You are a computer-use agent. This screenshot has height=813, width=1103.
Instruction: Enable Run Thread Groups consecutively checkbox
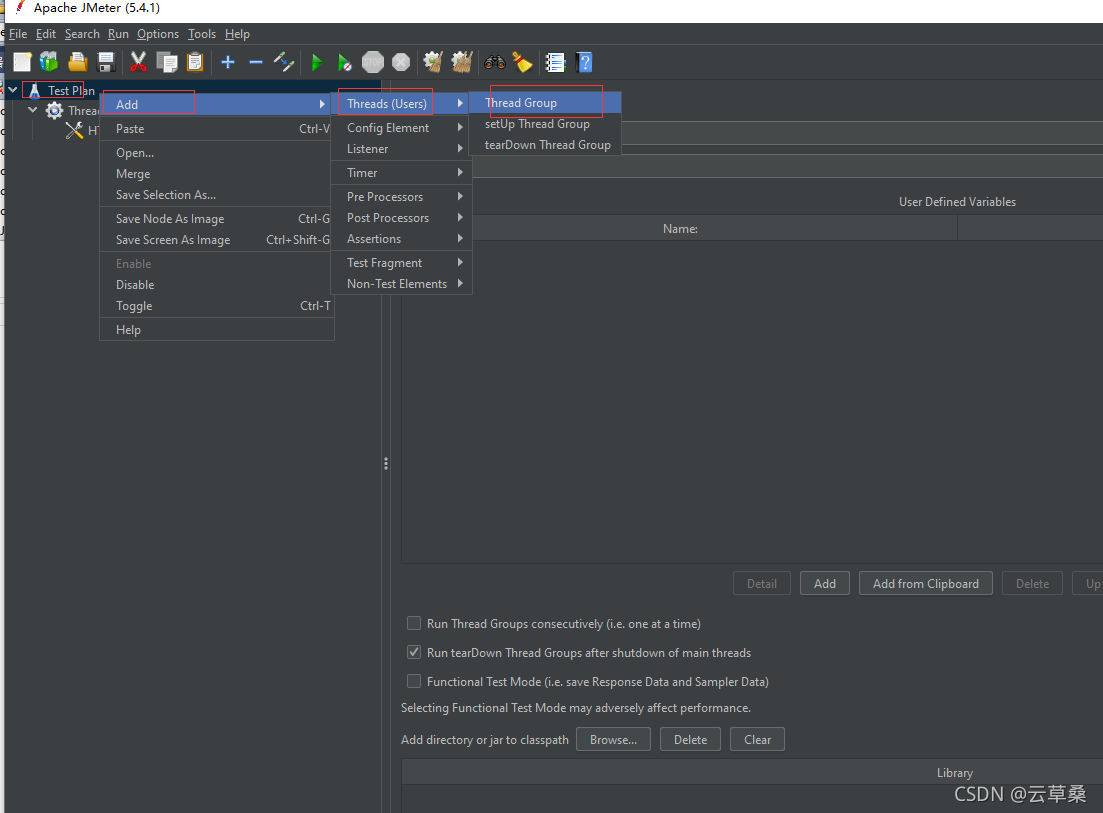(414, 623)
